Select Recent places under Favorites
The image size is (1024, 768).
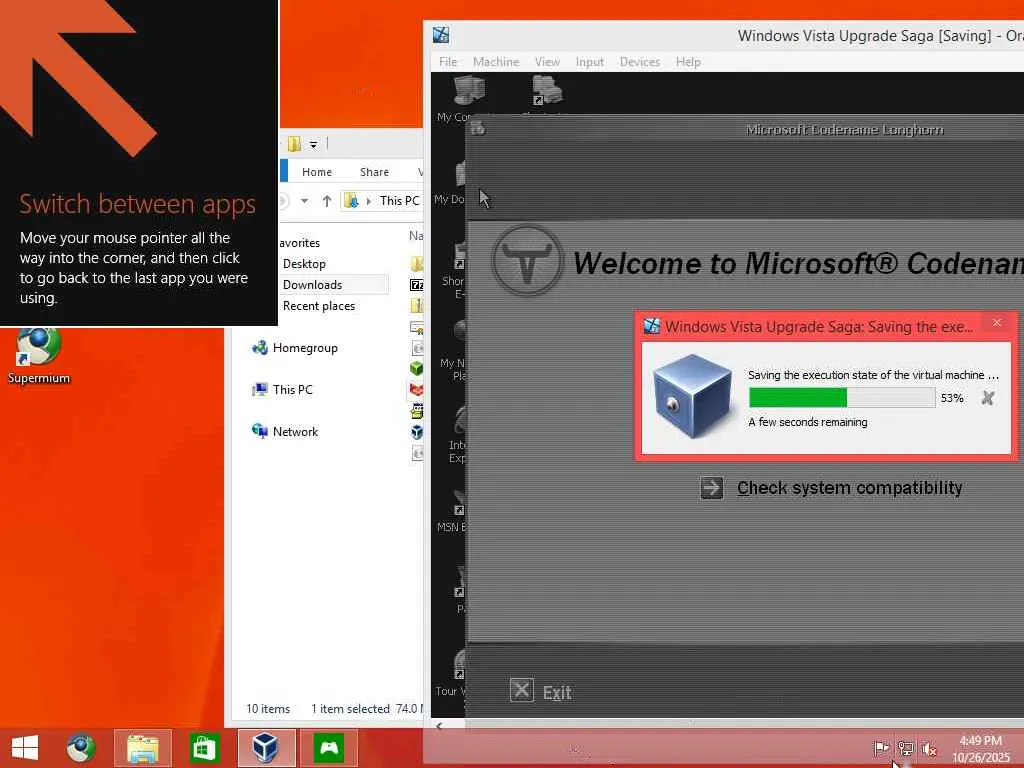coord(319,306)
